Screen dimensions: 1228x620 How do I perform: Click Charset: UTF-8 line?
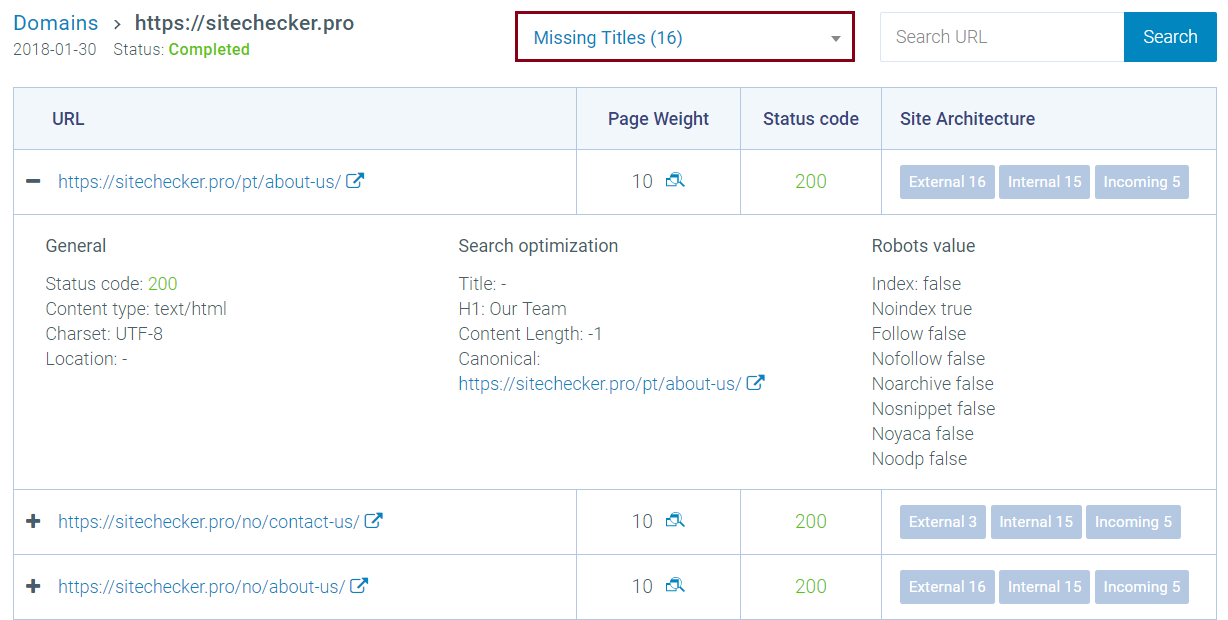tap(104, 334)
